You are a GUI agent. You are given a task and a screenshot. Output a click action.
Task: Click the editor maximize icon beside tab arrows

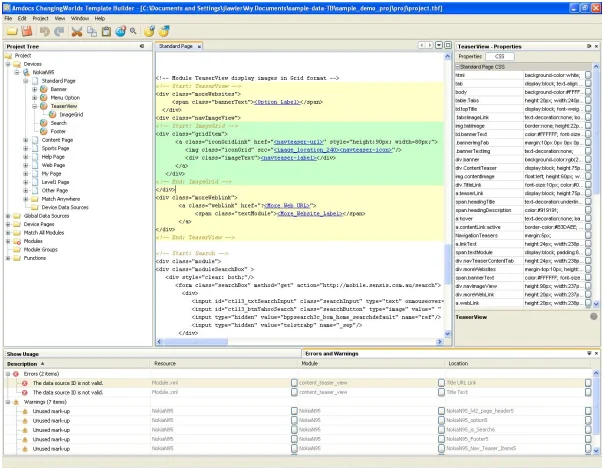point(448,45)
